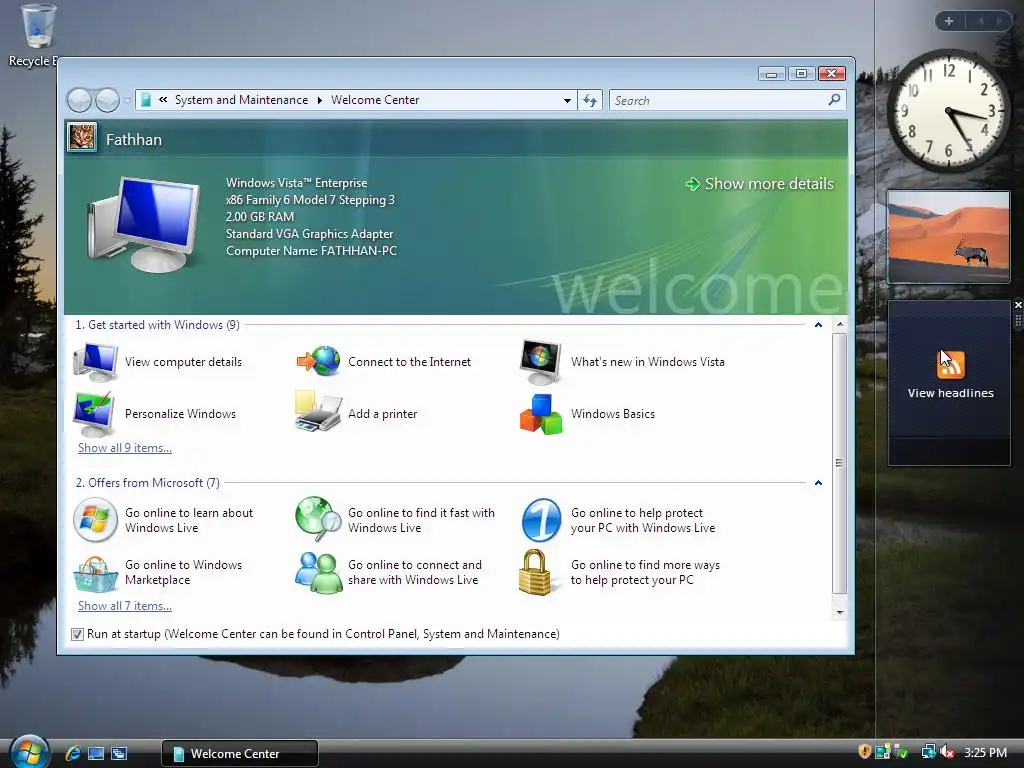The height and width of the screenshot is (768, 1024).
Task: Click the Welcome Center breadcrumb
Action: click(375, 100)
